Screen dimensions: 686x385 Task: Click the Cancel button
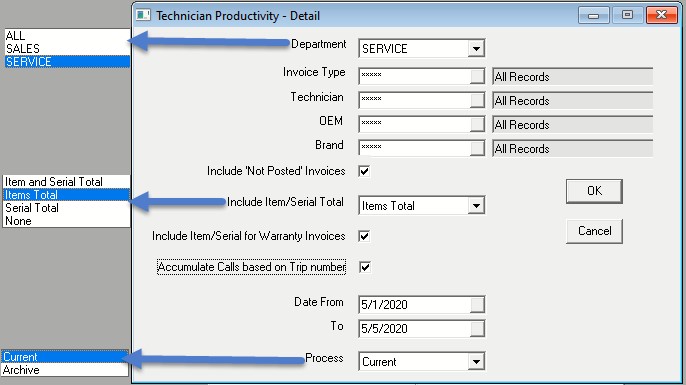[594, 231]
